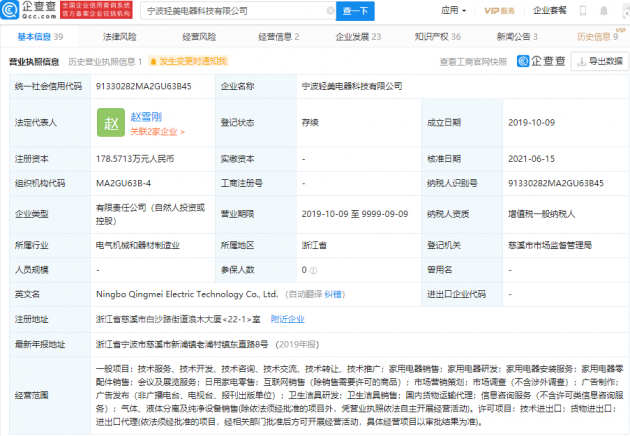The width and height of the screenshot is (630, 436).
Task: Expand 关联2家企业 link
Action: click(x=158, y=132)
